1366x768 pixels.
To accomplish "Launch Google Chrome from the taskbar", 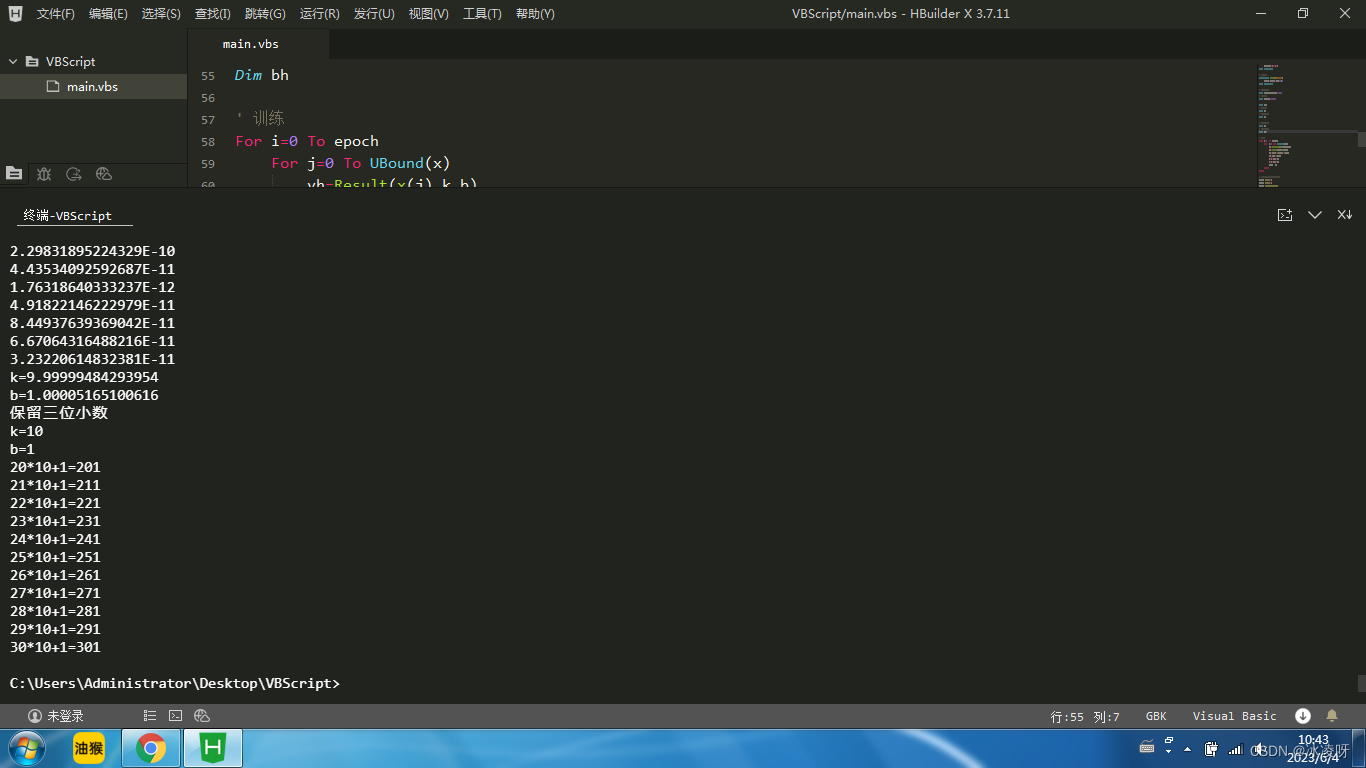I will [150, 747].
